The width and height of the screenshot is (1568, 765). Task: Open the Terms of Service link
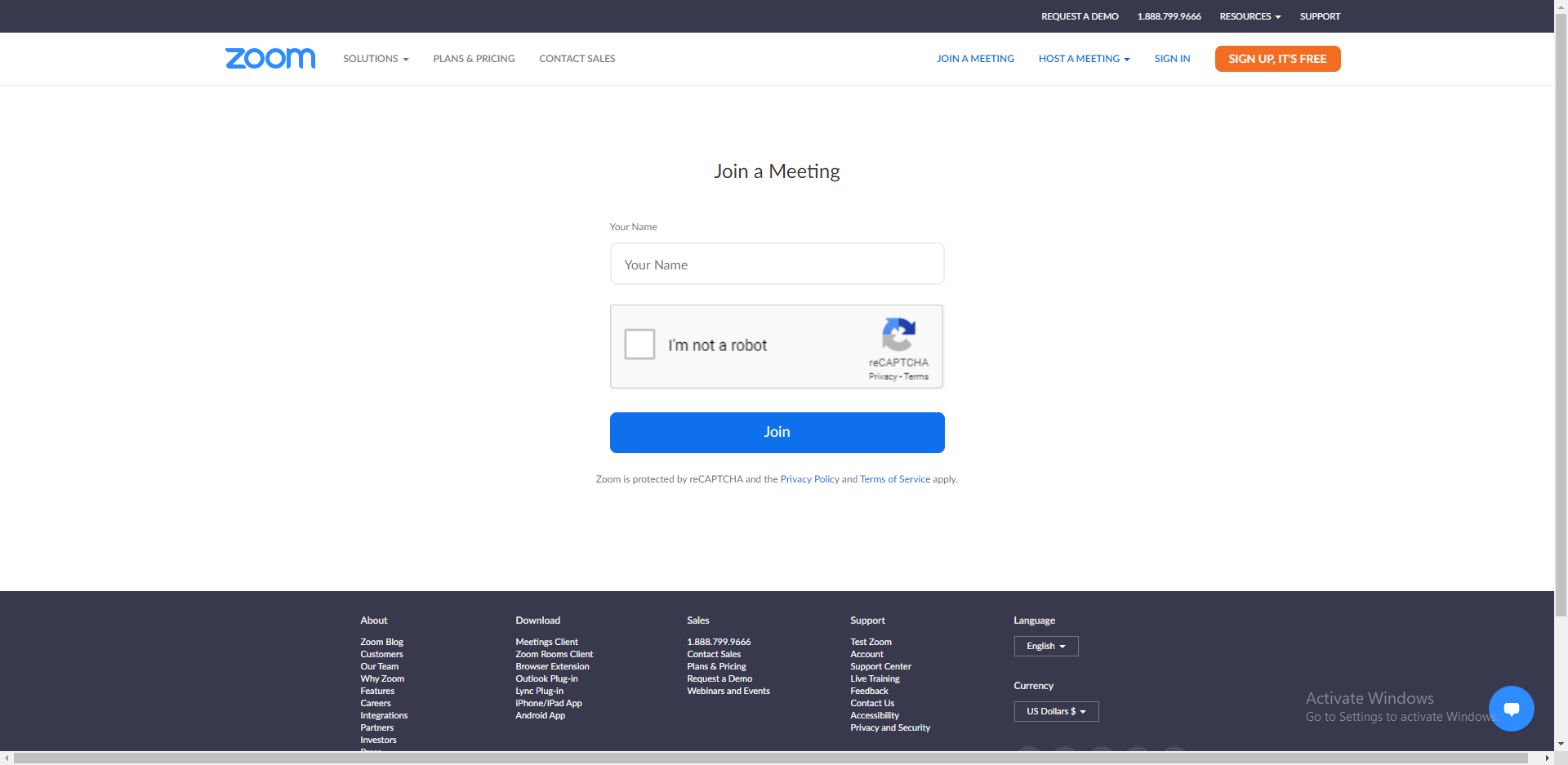point(895,479)
